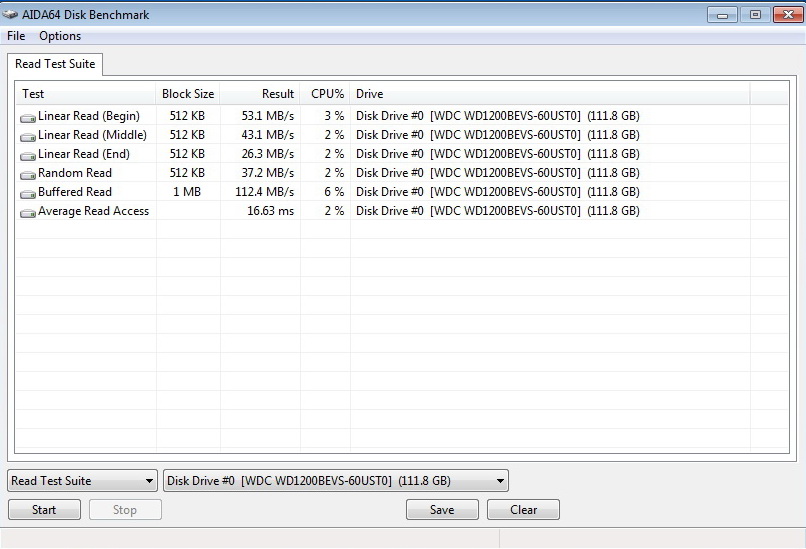Click the Start button
The image size is (806, 549).
44,509
